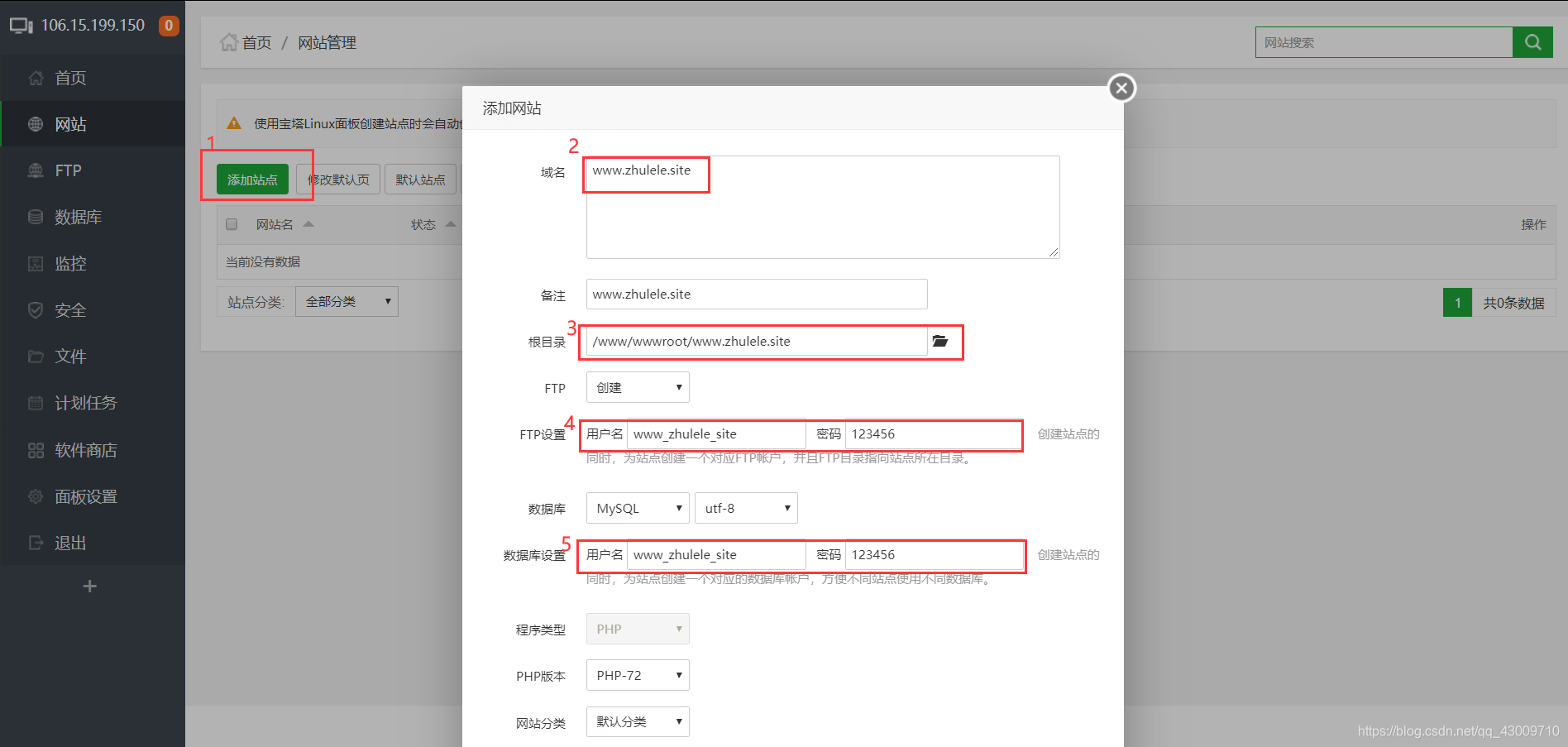Click the 网站搜索 search field
The width and height of the screenshot is (1568, 747).
click(x=1384, y=42)
